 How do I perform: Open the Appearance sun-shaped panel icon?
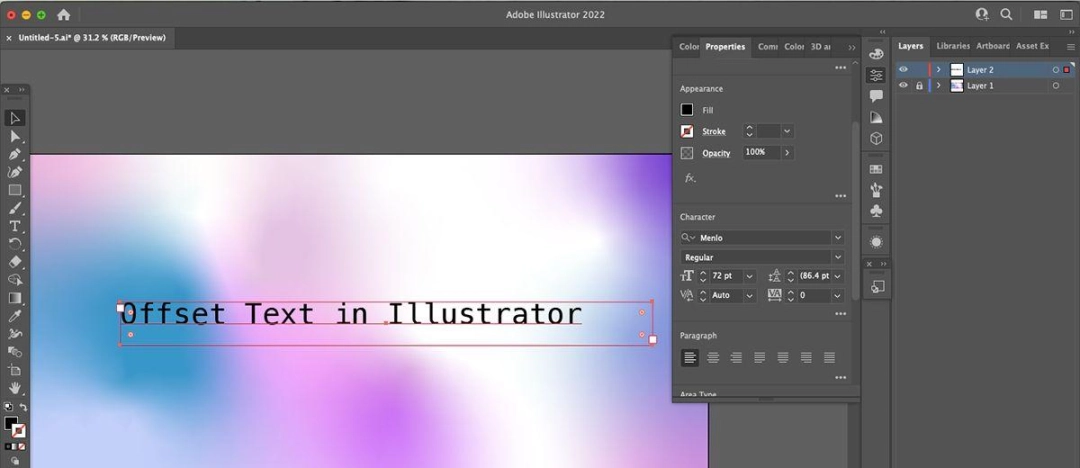[876, 242]
